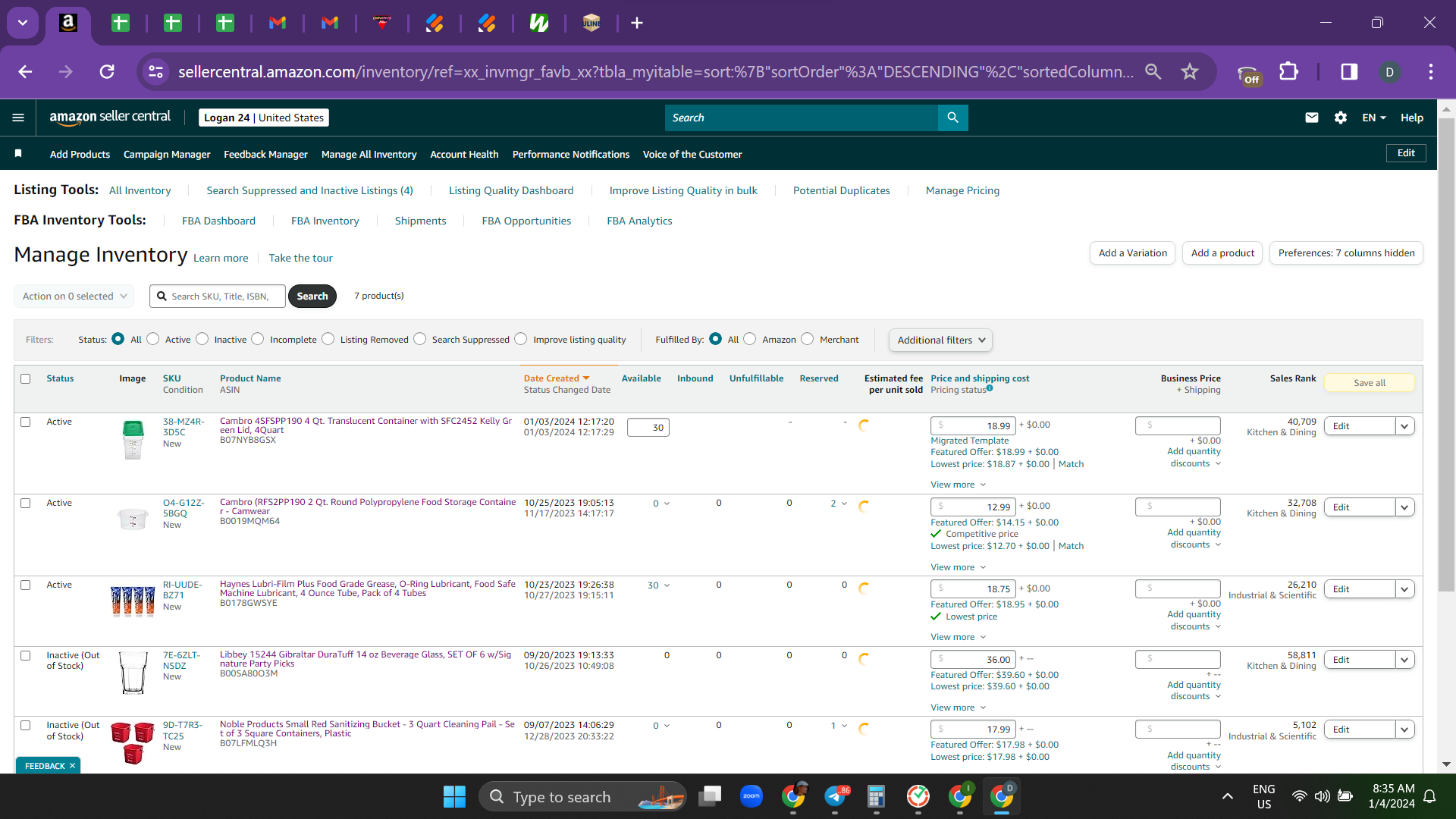Click the magnifier search button in header
Image resolution: width=1456 pixels, height=819 pixels.
tap(953, 118)
